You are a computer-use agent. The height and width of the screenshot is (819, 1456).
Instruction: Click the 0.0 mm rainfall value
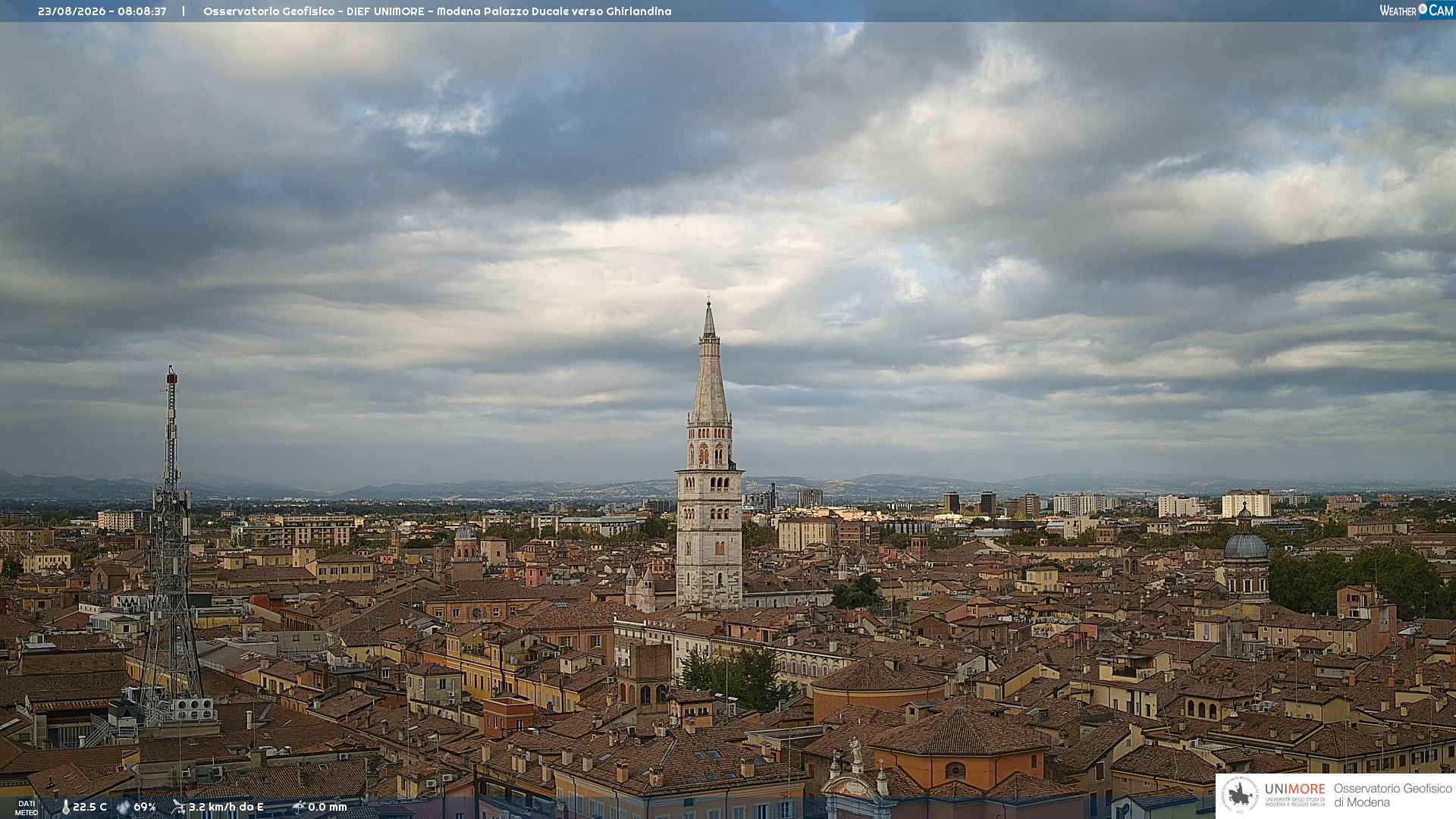point(328,807)
